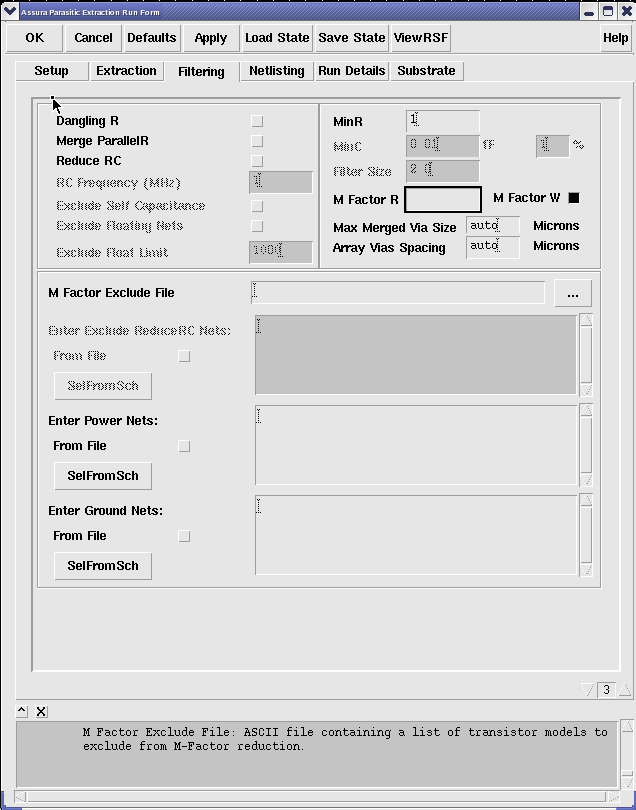The height and width of the screenshot is (810, 636).
Task: Click the Power Nets text area
Action: tap(416, 445)
